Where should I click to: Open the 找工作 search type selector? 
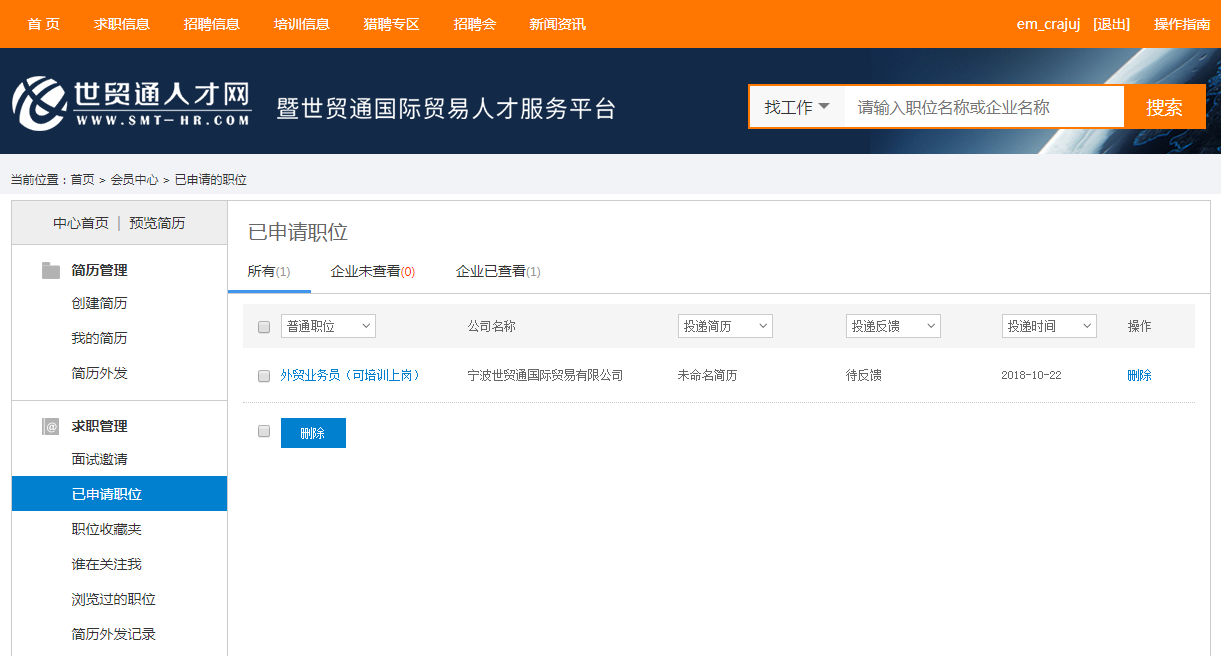797,107
